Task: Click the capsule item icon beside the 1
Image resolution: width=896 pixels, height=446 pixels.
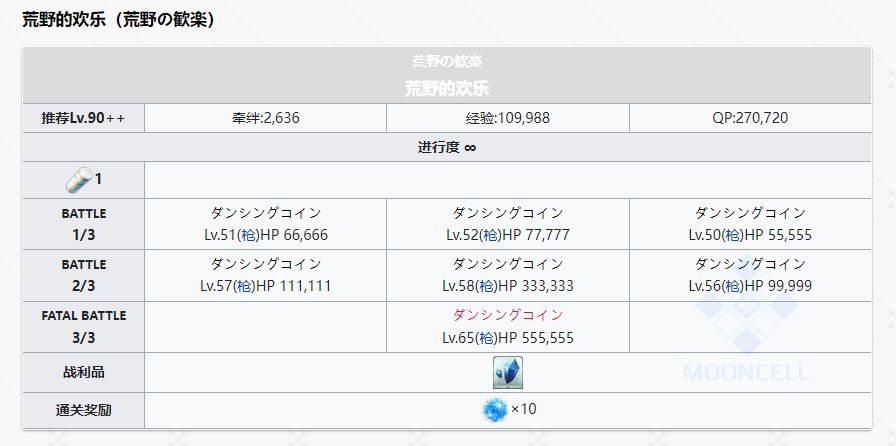Action: click(79, 180)
